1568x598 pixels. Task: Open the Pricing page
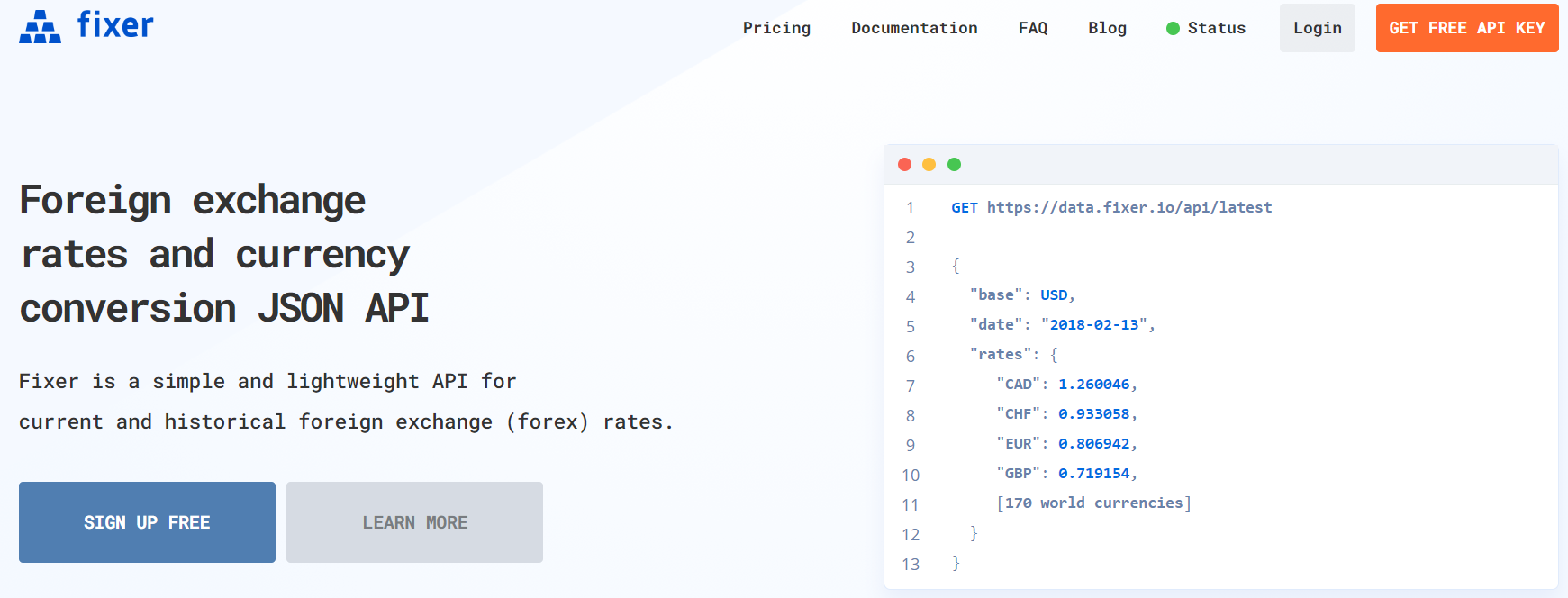click(x=776, y=28)
